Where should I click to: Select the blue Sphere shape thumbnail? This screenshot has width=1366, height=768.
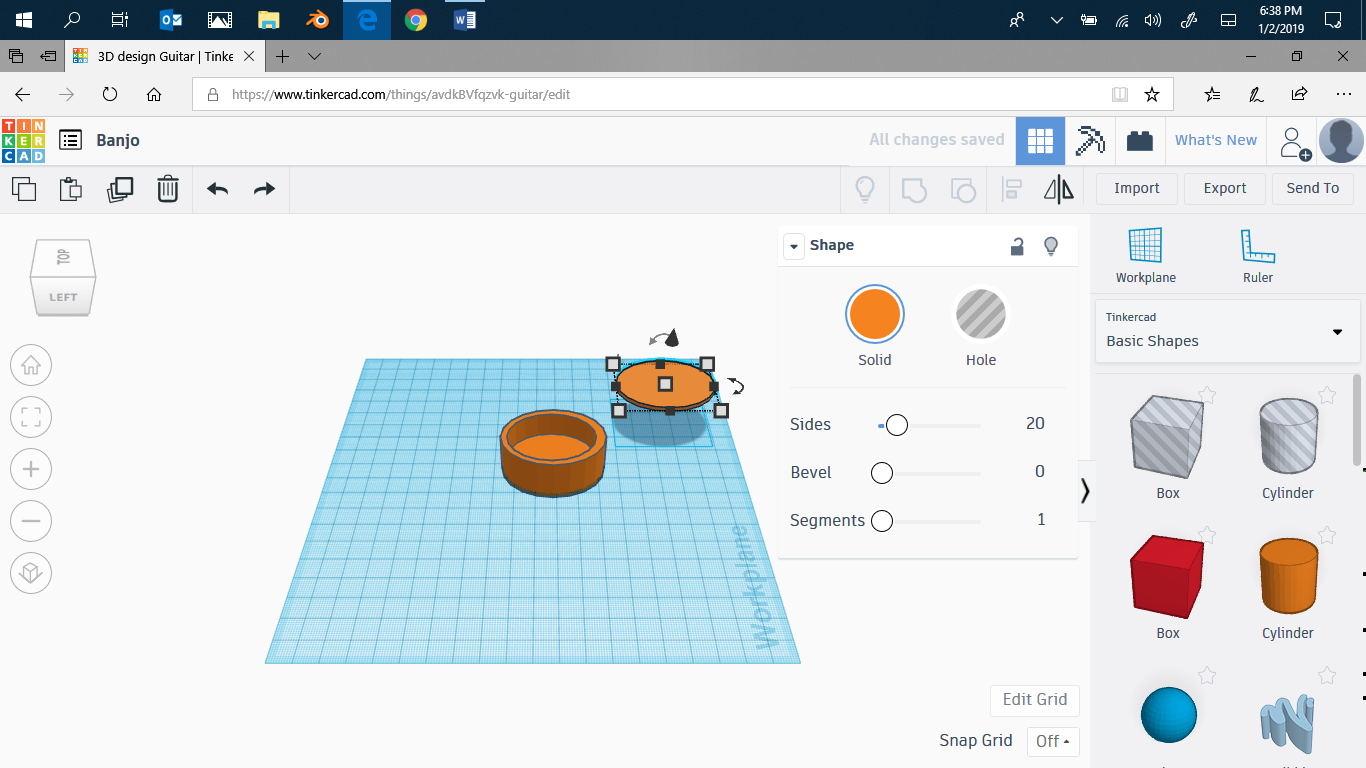tap(1168, 714)
